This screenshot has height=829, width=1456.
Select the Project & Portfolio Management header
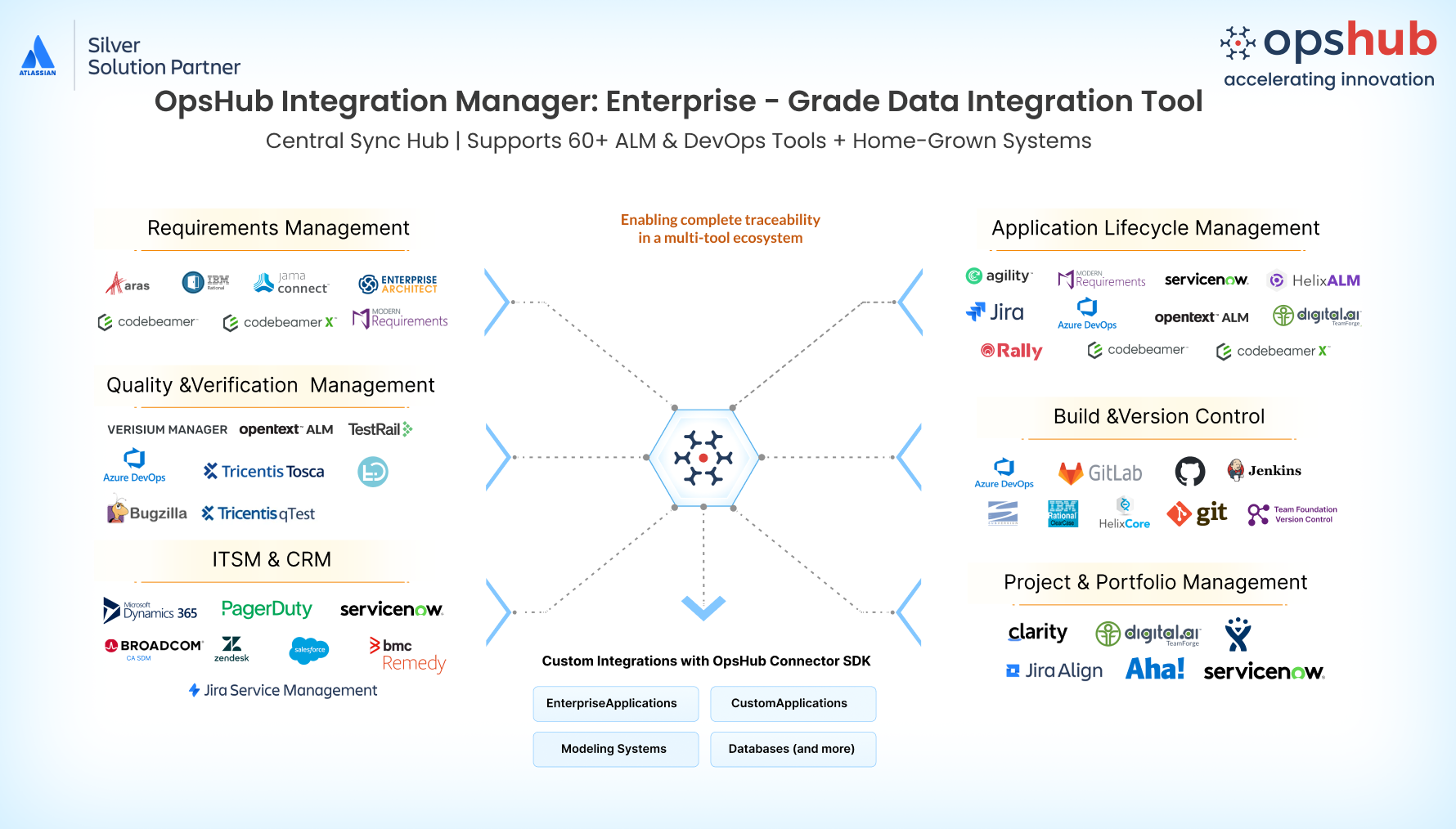1155,582
